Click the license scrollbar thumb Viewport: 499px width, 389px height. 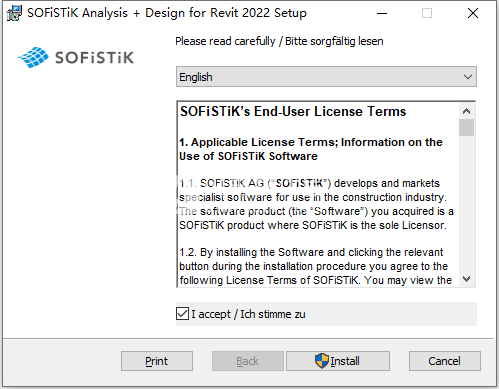click(466, 128)
